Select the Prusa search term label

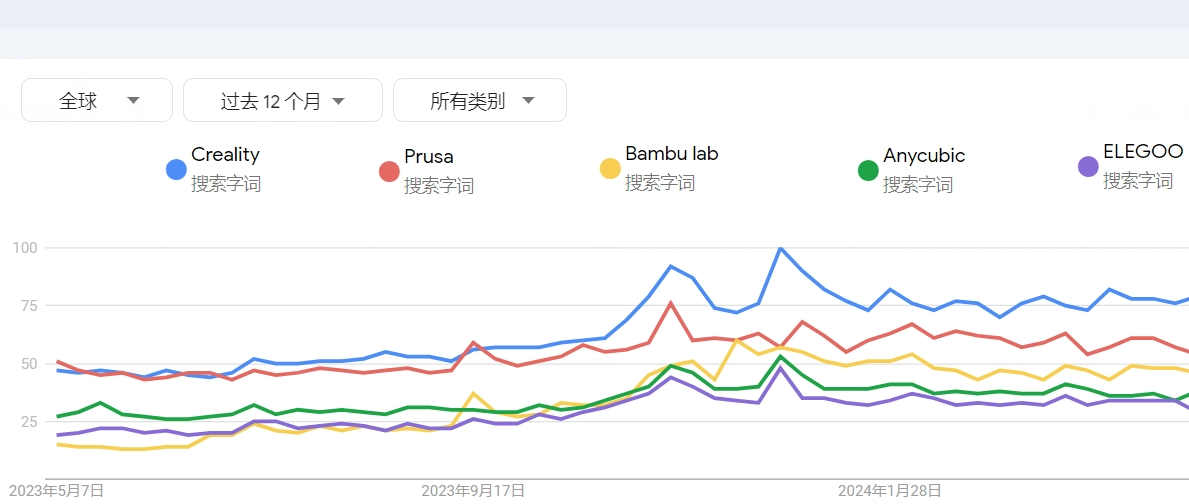pos(428,157)
